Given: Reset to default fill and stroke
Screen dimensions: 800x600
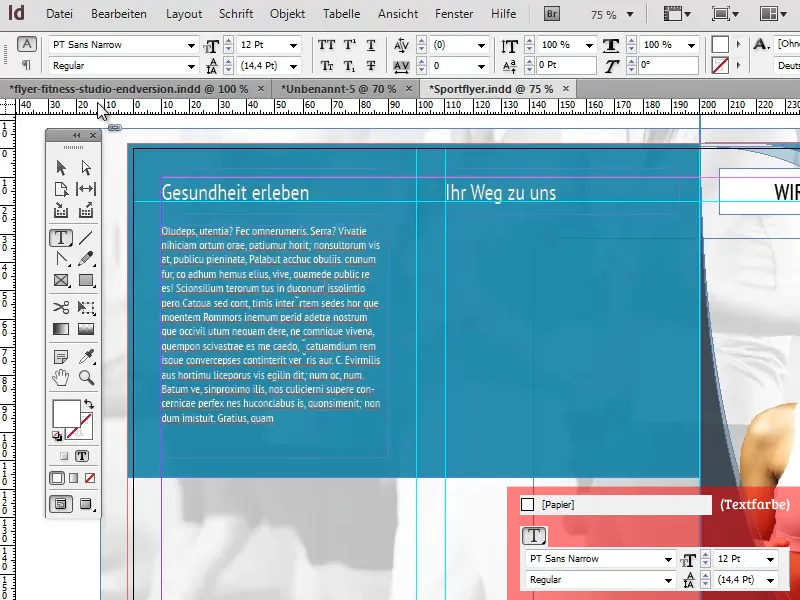Looking at the screenshot, I should point(57,436).
